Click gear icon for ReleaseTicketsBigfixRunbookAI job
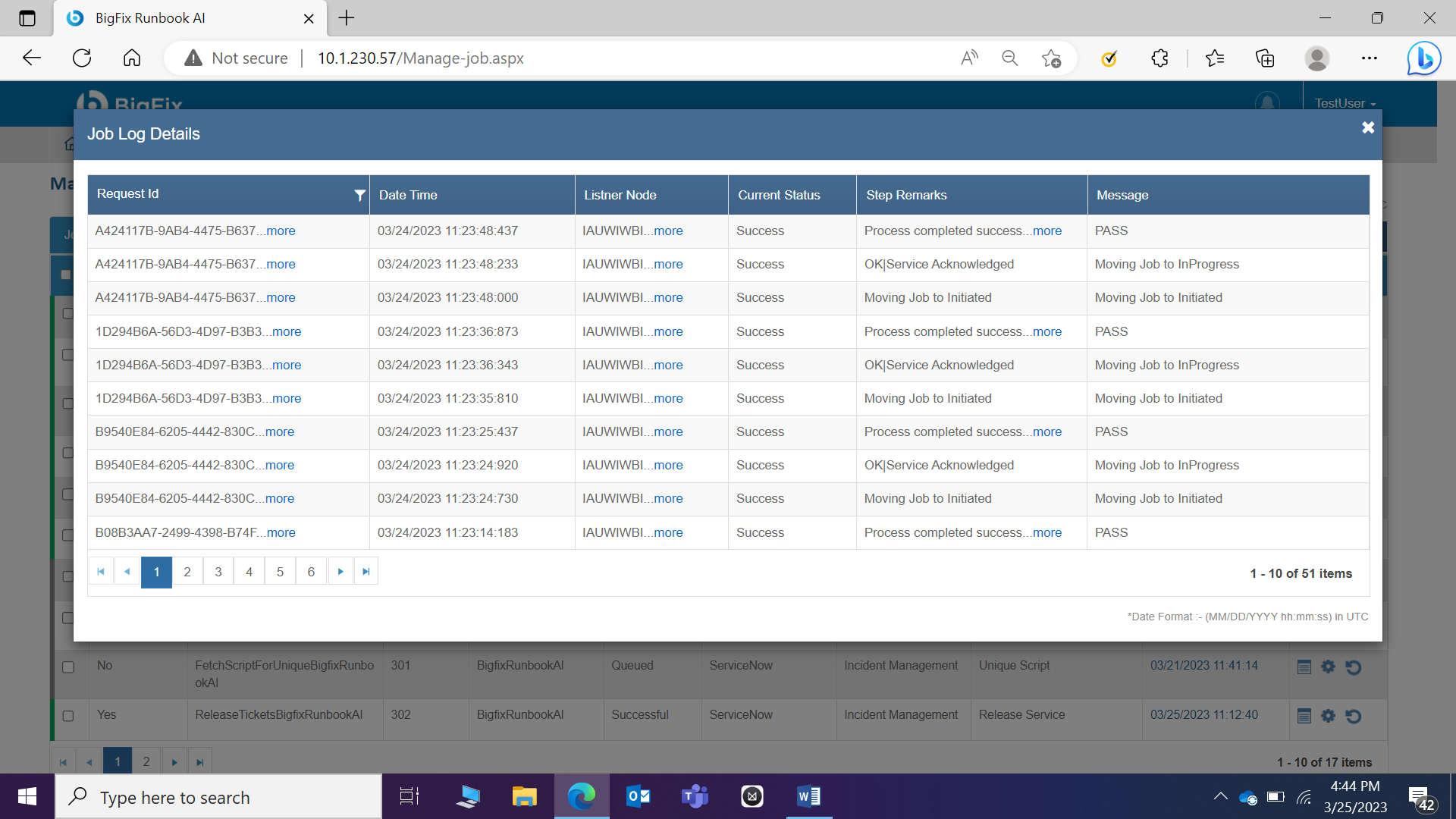 click(1328, 716)
